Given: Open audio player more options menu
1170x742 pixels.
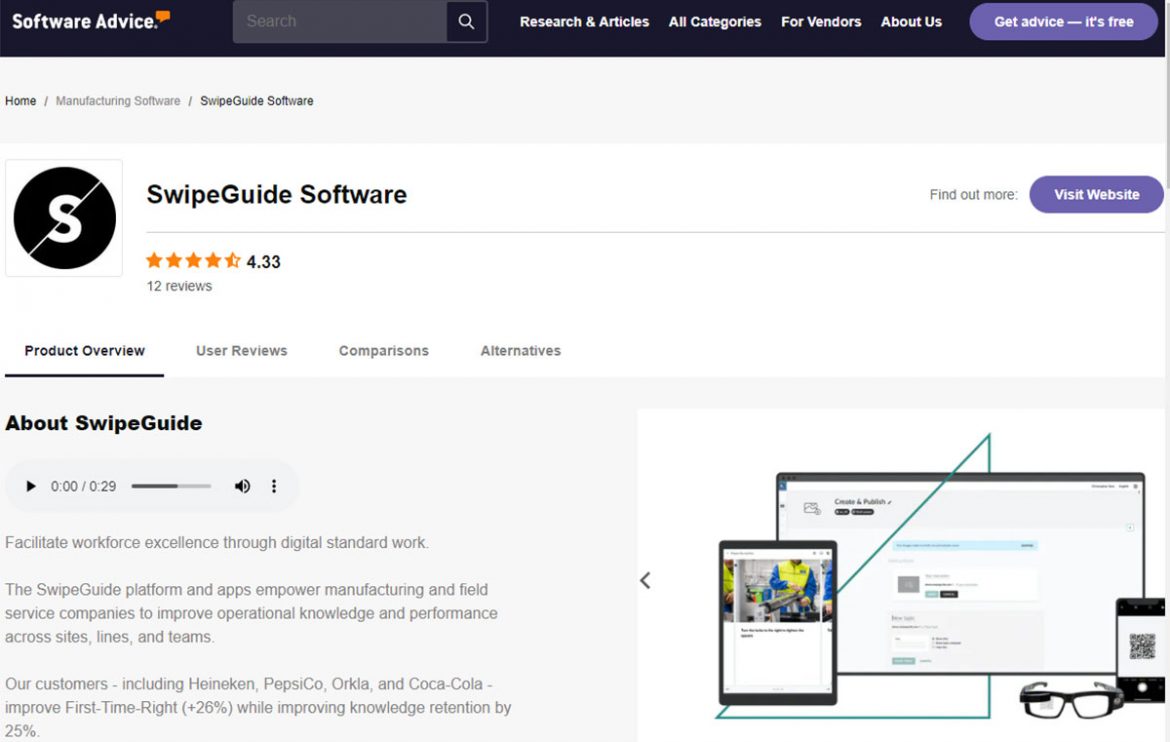Looking at the screenshot, I should point(274,486).
